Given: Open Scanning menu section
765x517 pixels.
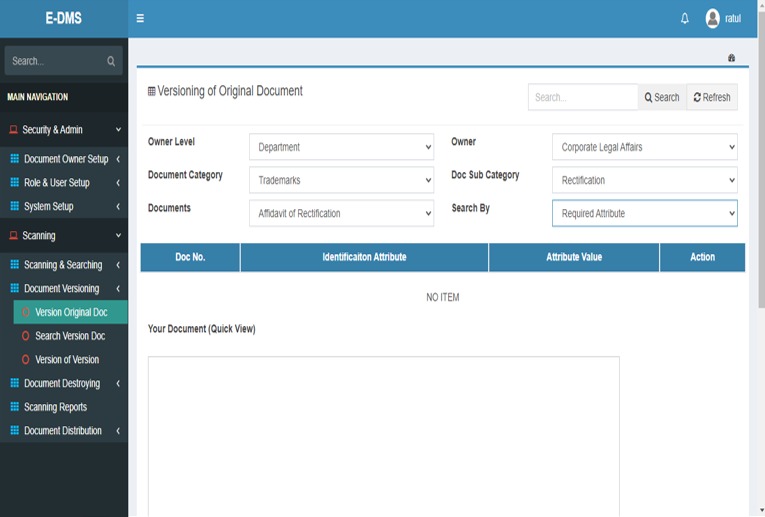Looking at the screenshot, I should (64, 236).
